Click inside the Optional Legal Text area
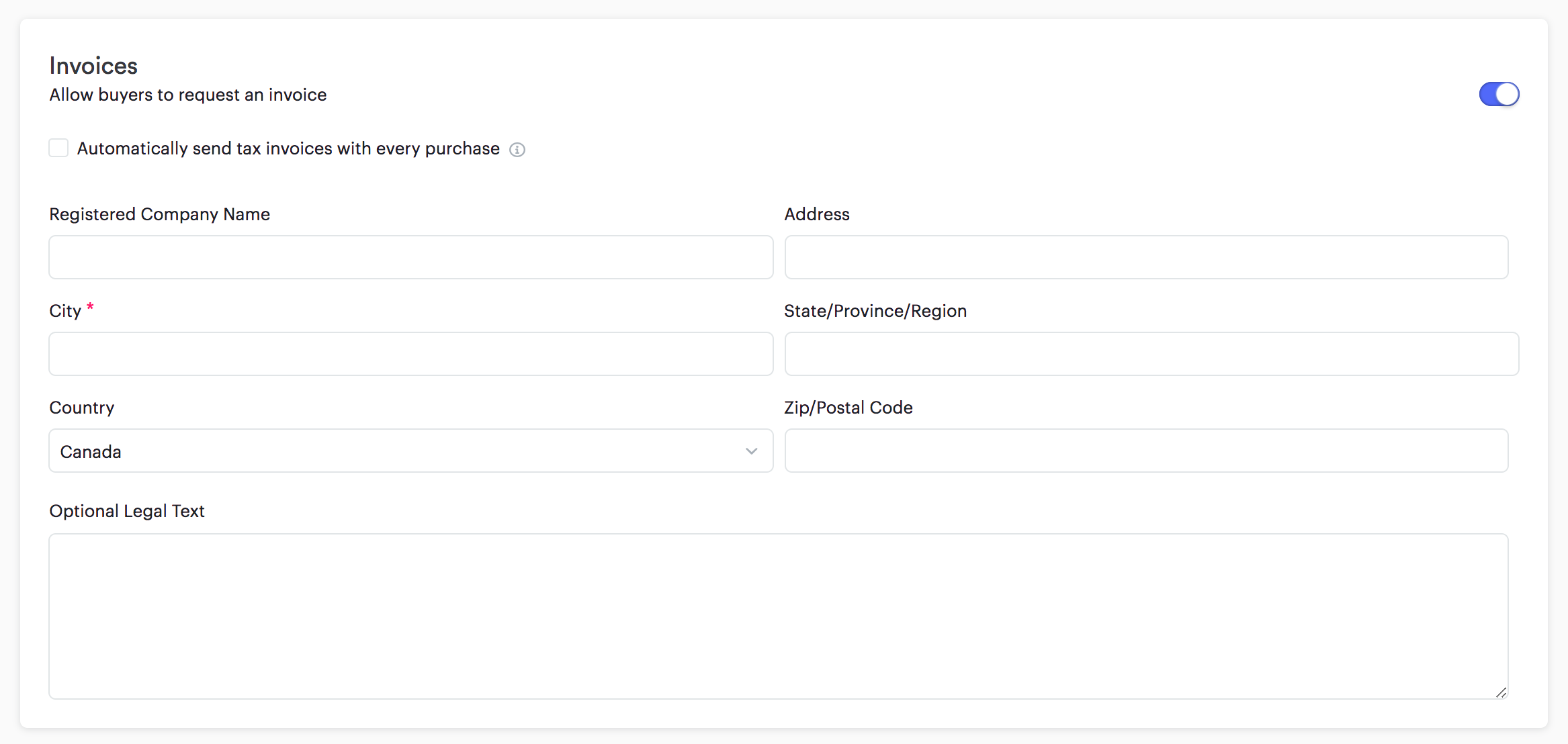This screenshot has height=744, width=1568. 779,616
